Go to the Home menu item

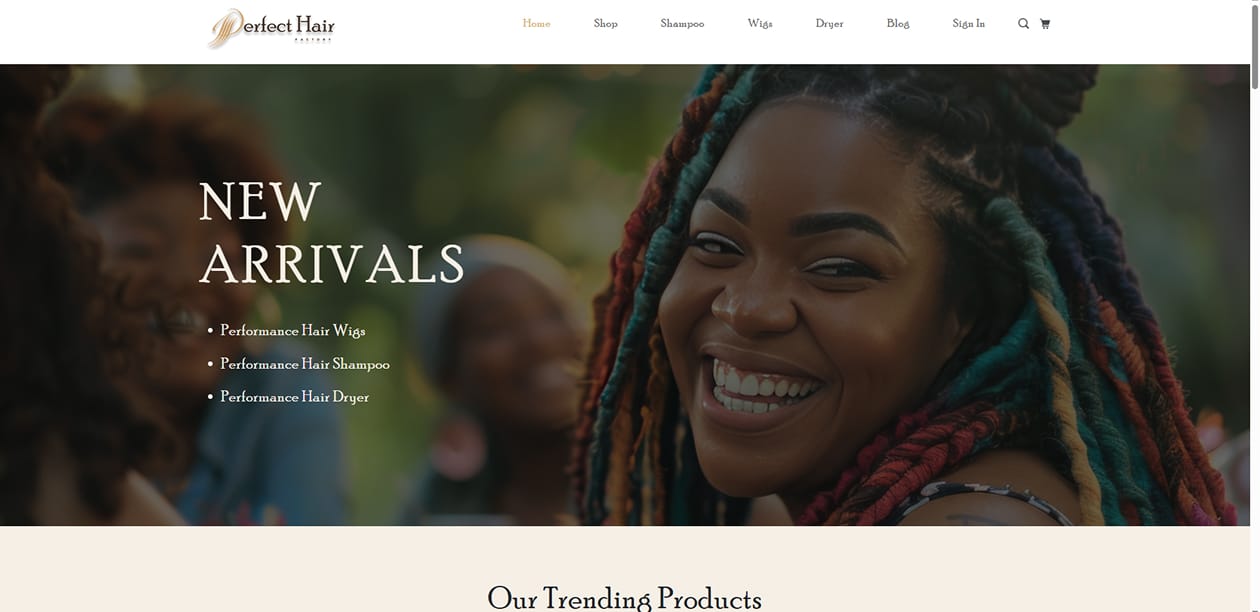coord(536,23)
